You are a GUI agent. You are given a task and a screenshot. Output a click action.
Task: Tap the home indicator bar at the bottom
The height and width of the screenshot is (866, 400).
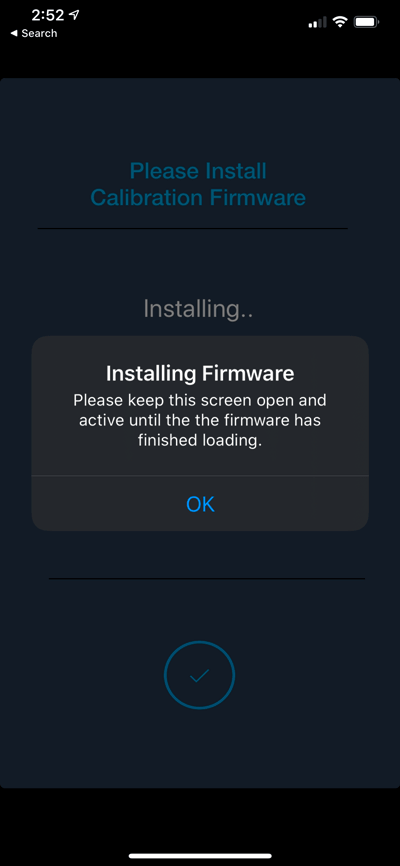pyautogui.click(x=200, y=856)
